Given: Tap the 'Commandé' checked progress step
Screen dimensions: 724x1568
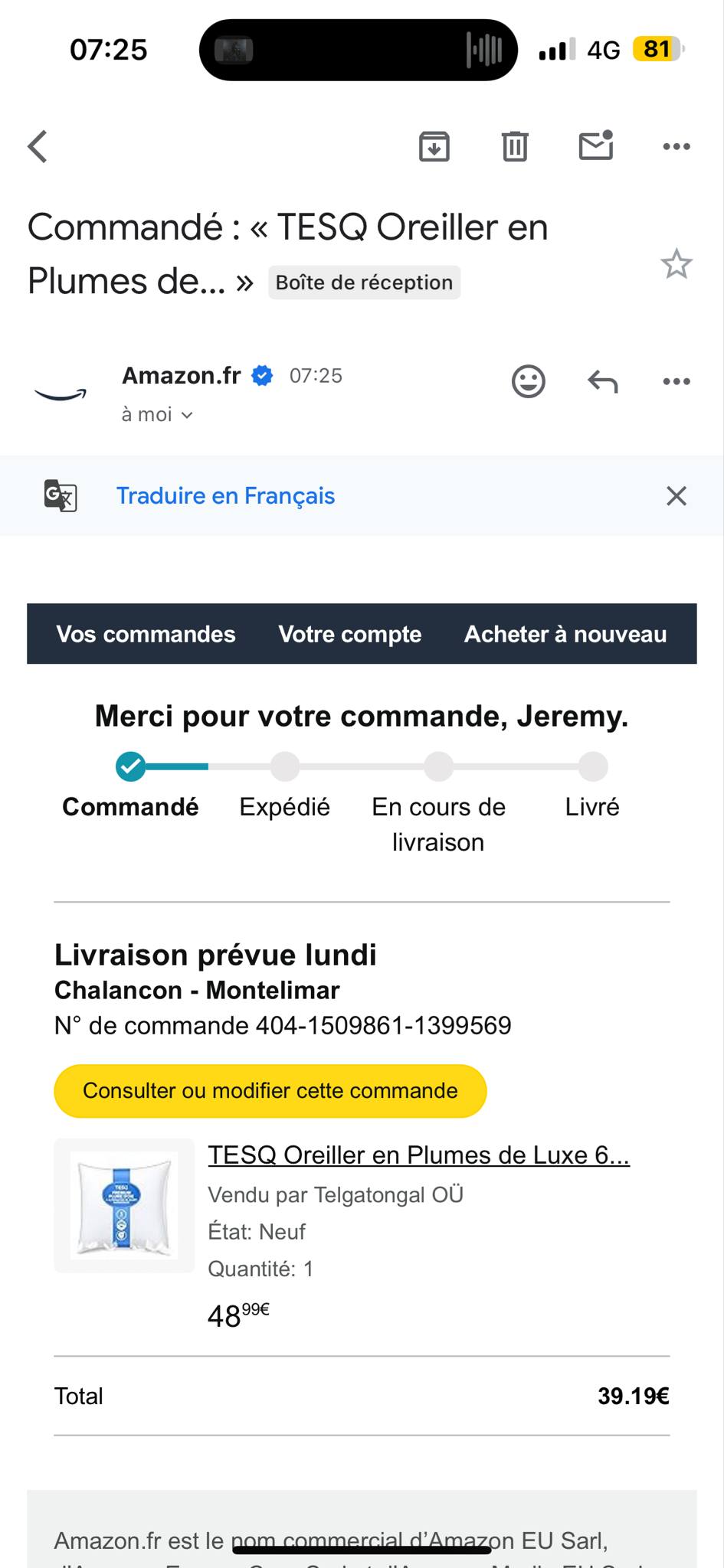Looking at the screenshot, I should [x=130, y=766].
